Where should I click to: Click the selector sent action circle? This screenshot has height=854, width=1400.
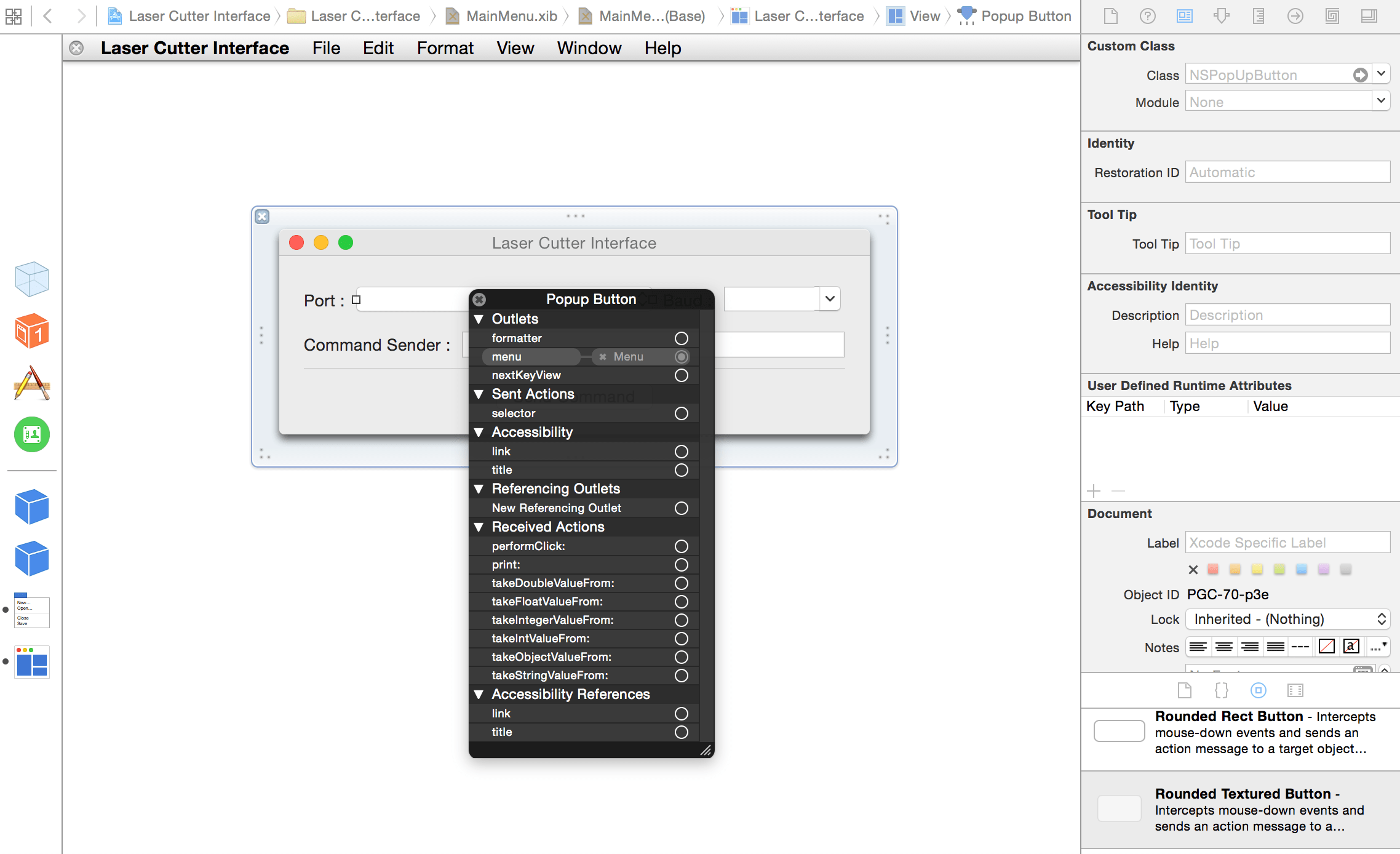point(681,413)
